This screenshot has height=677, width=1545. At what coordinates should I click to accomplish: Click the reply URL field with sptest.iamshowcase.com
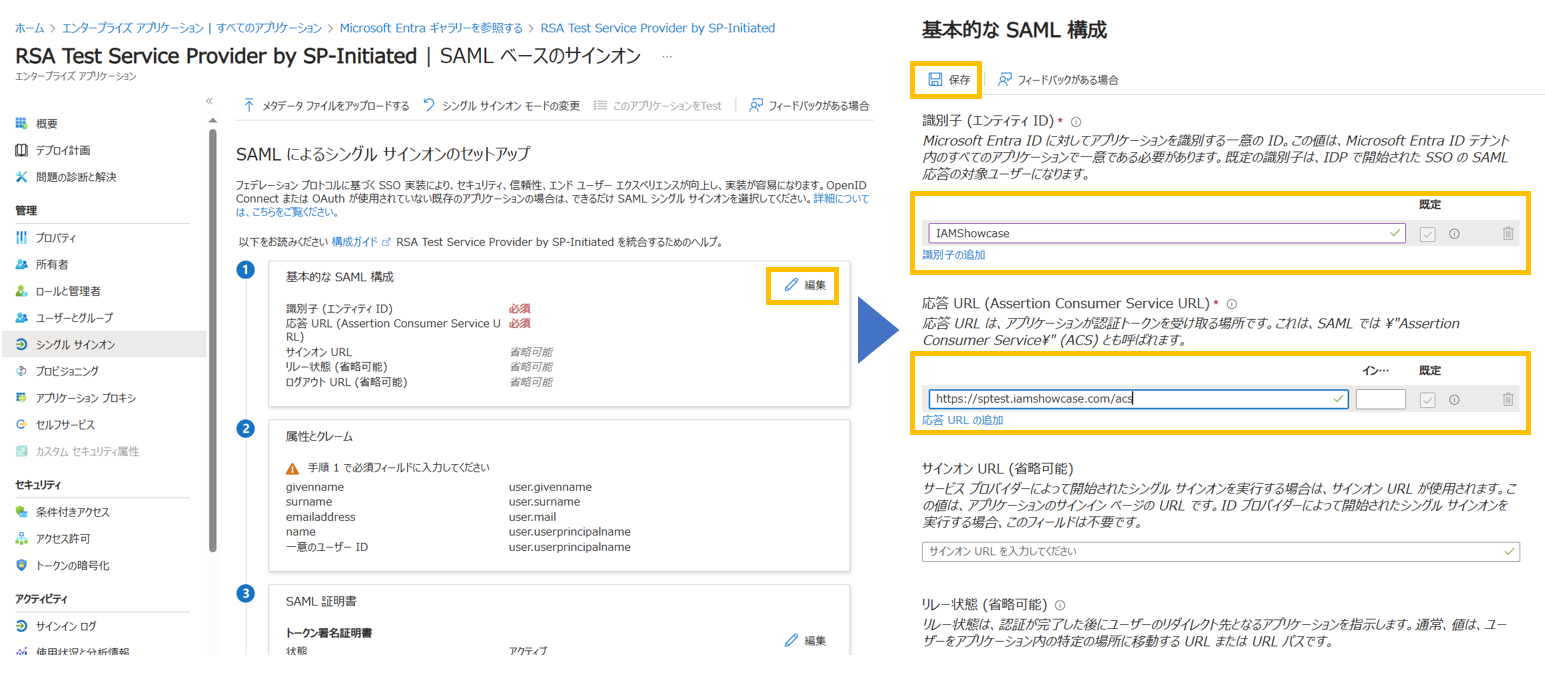tap(1138, 399)
